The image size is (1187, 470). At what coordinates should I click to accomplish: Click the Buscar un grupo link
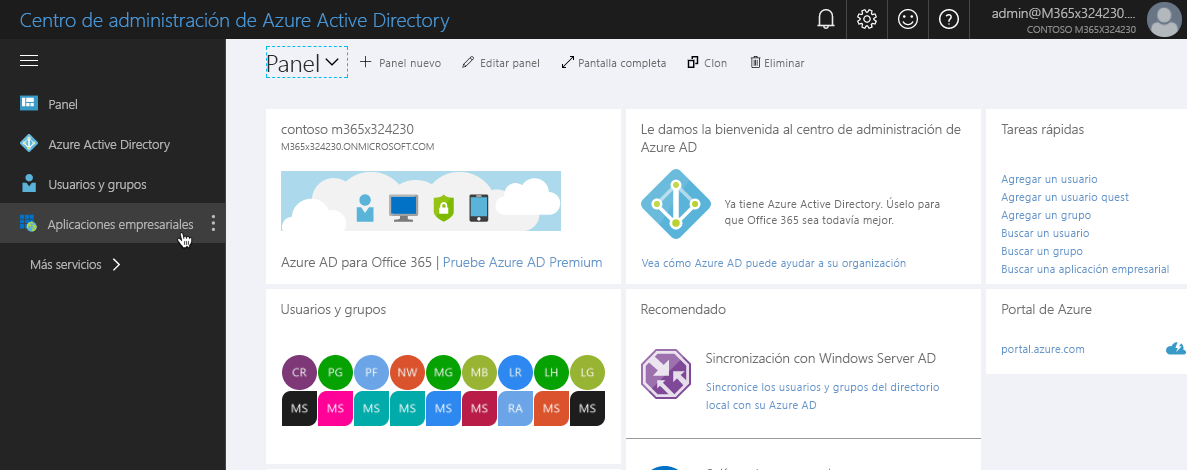(1042, 251)
